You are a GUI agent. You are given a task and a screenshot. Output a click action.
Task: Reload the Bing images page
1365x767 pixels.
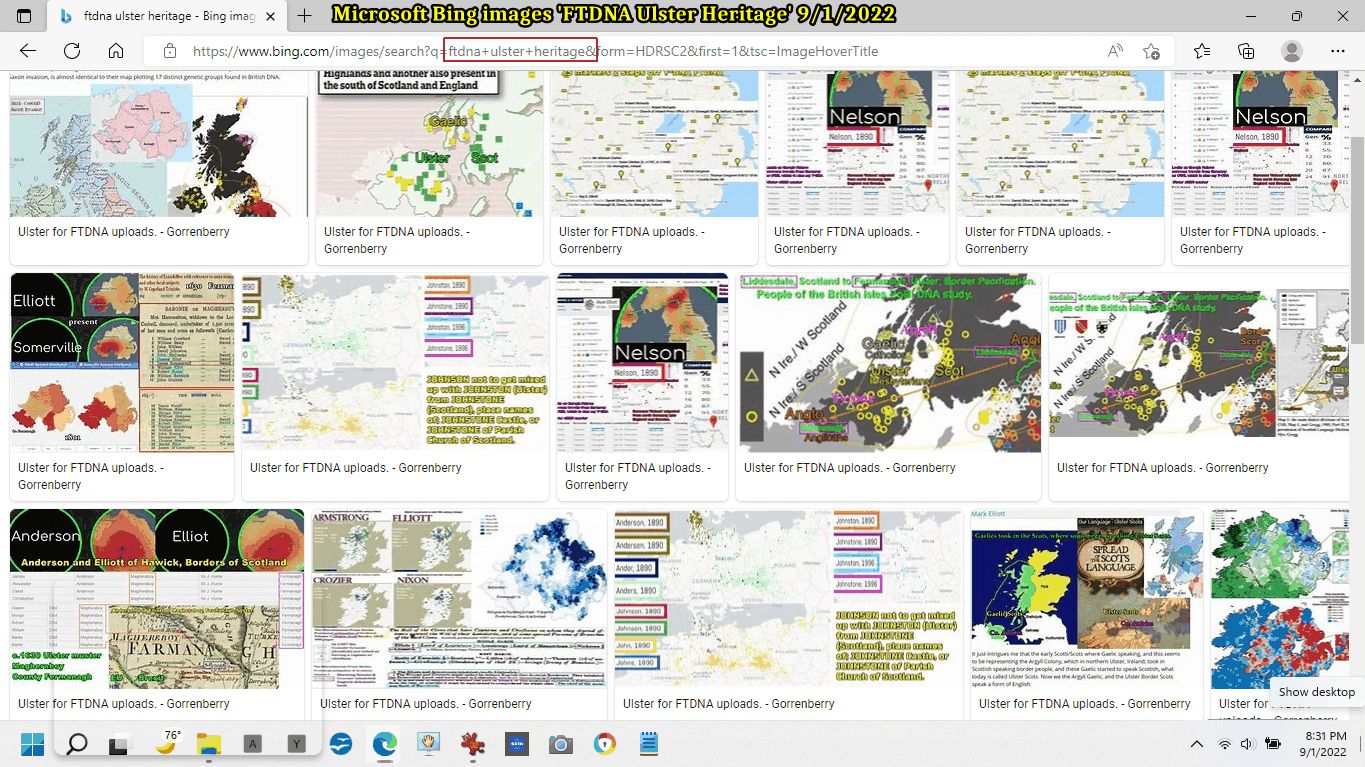pos(72,51)
